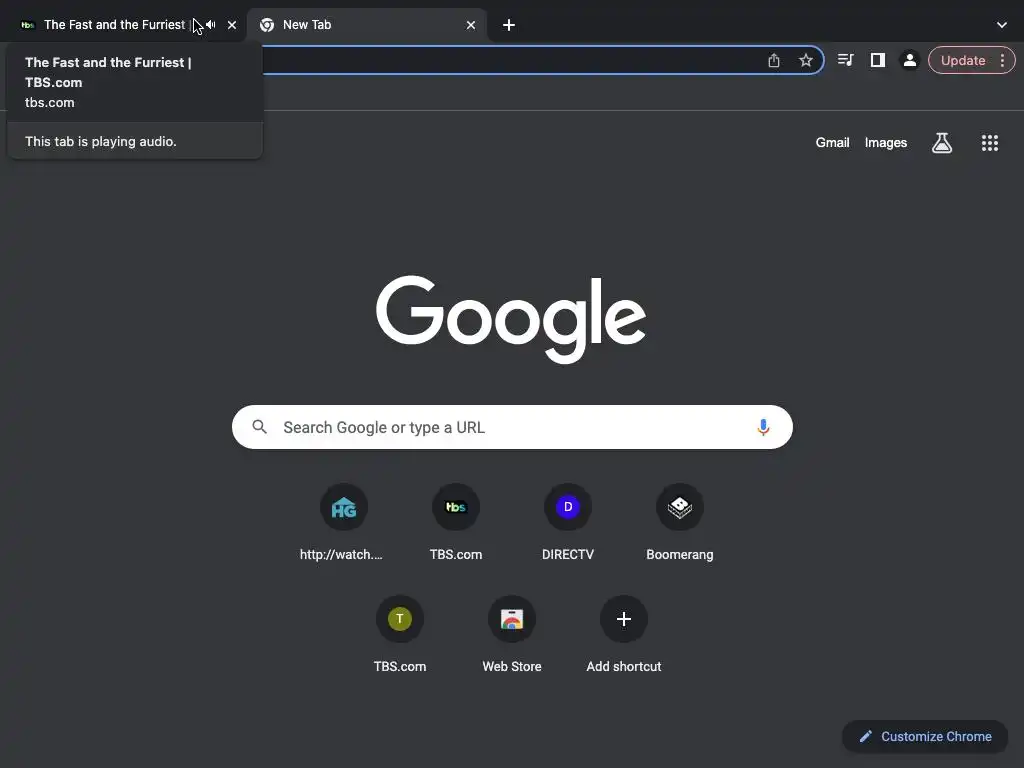Screen dimensions: 1024x768
Task: Open the media controls icon
Action: pyautogui.click(x=846, y=60)
